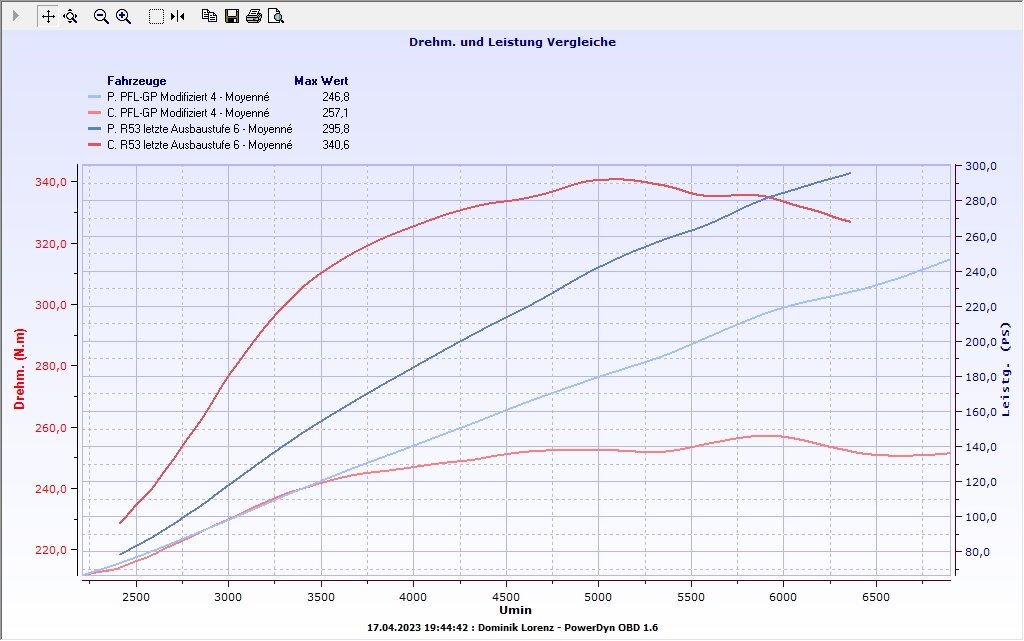This screenshot has width=1024, height=641.
Task: Zoom in on the chart
Action: click(x=124, y=16)
